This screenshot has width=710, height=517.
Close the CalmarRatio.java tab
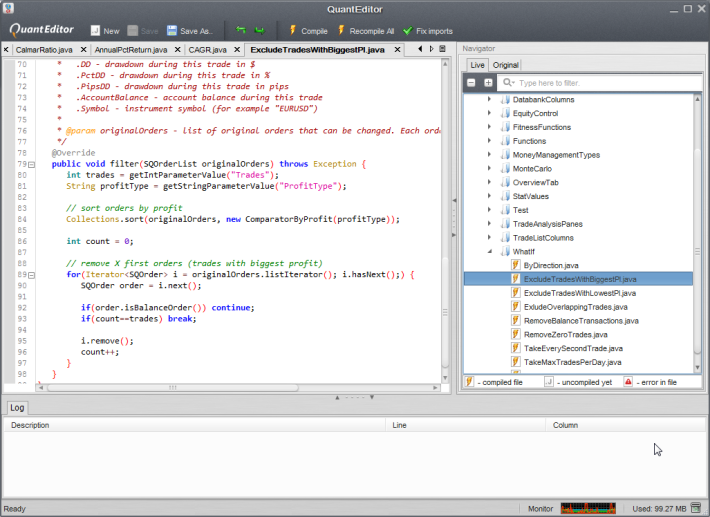point(83,49)
